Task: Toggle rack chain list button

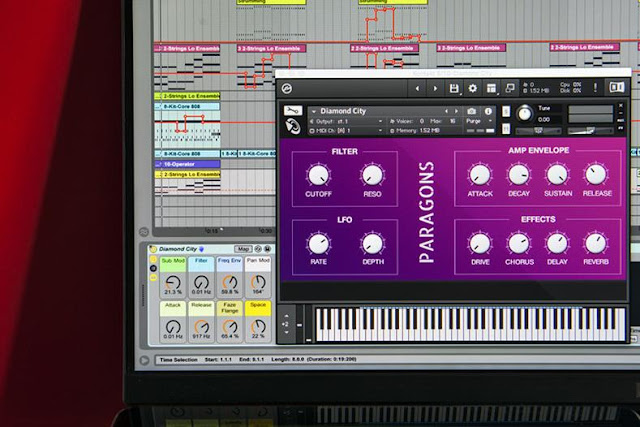Action: coord(153,268)
